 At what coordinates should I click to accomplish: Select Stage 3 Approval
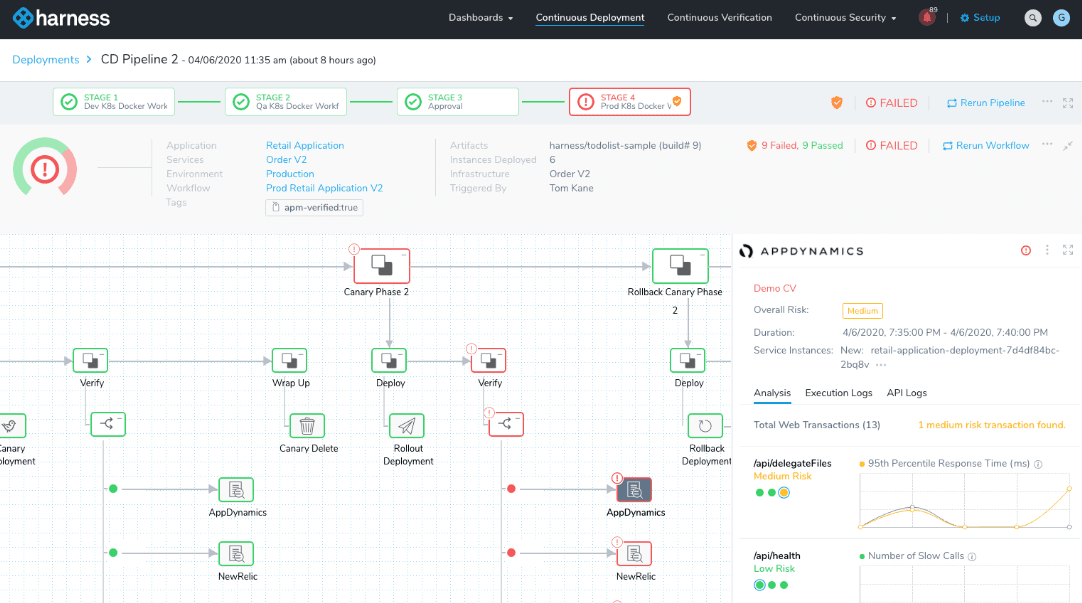pyautogui.click(x=458, y=102)
